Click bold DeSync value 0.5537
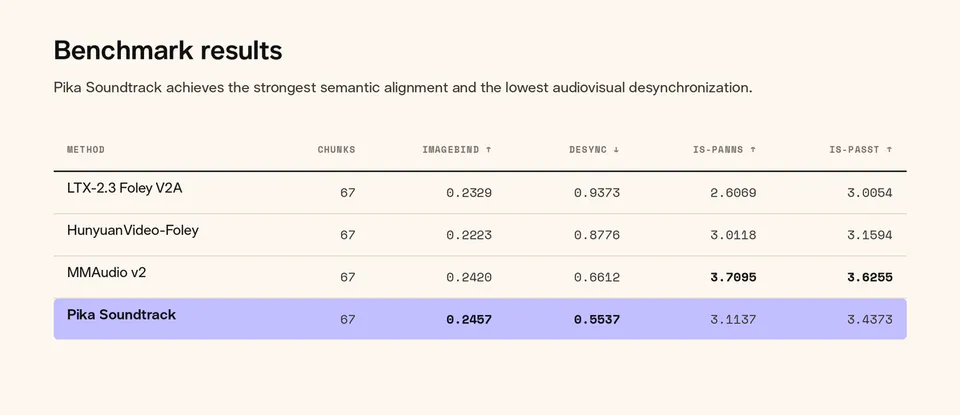Viewport: 960px width, 415px height. 597,320
